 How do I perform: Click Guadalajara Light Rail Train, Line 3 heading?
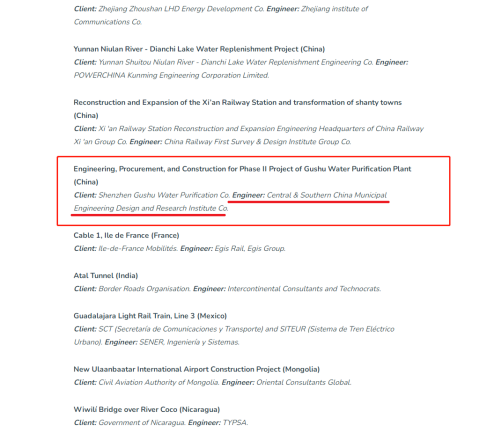[x=150, y=316]
